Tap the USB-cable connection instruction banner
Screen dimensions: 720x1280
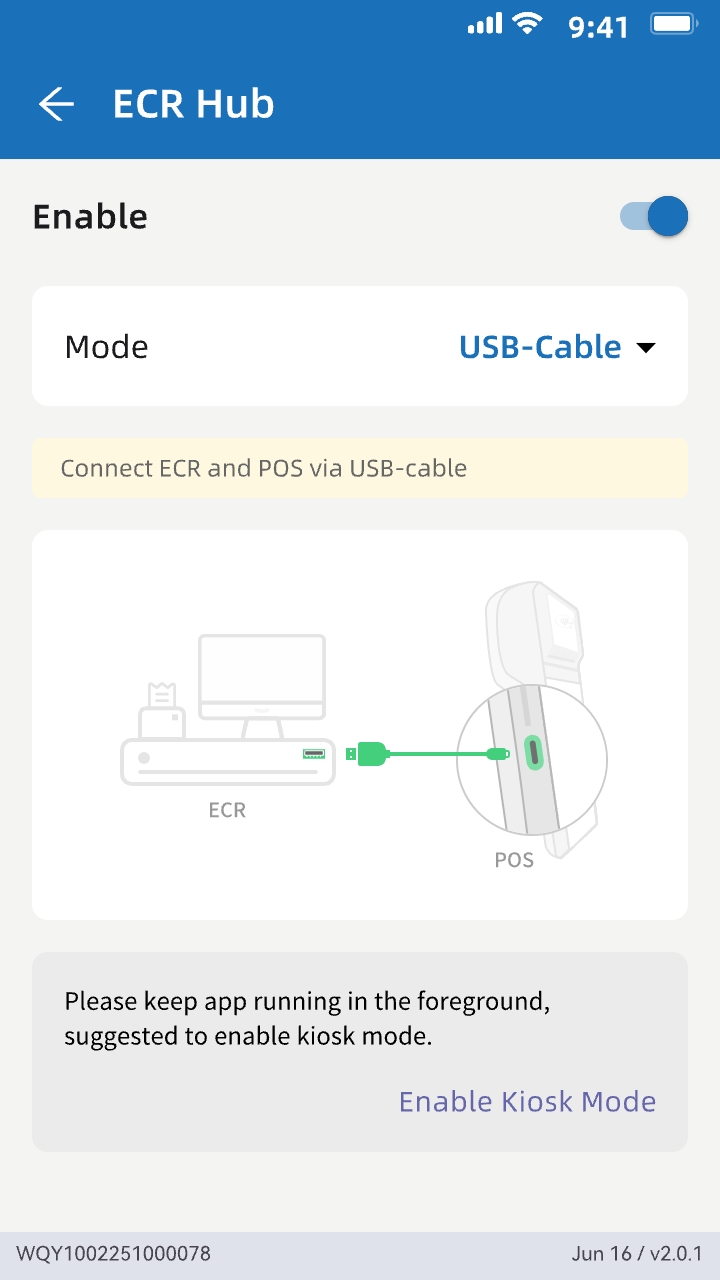pyautogui.click(x=360, y=467)
